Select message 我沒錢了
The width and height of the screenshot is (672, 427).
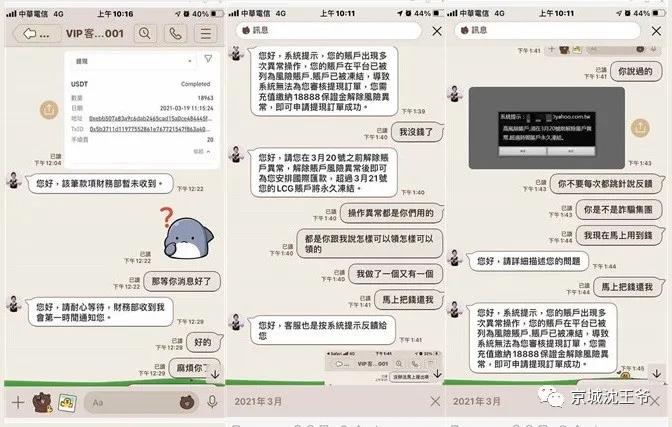(x=417, y=132)
